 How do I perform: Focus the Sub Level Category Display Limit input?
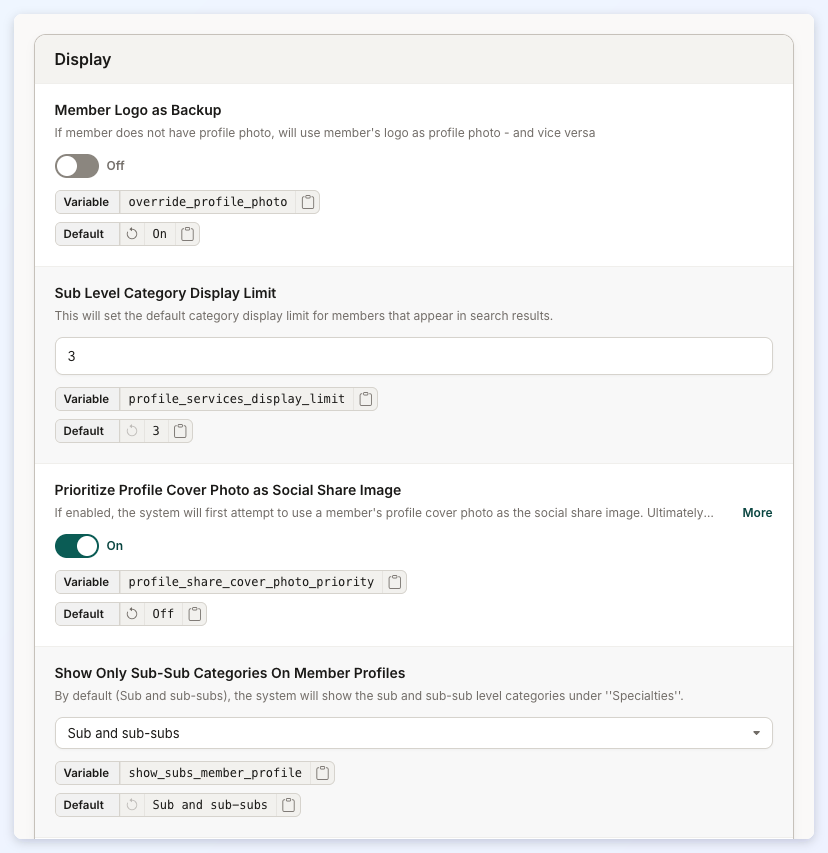point(413,356)
